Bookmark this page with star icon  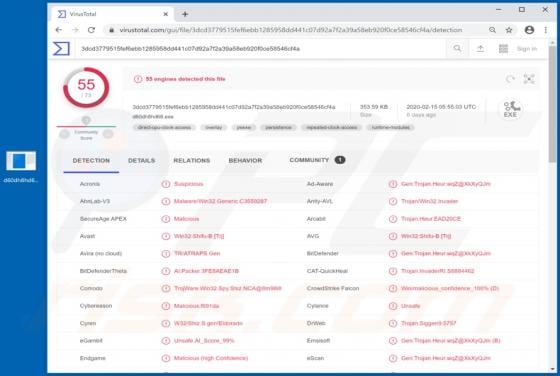pos(509,30)
